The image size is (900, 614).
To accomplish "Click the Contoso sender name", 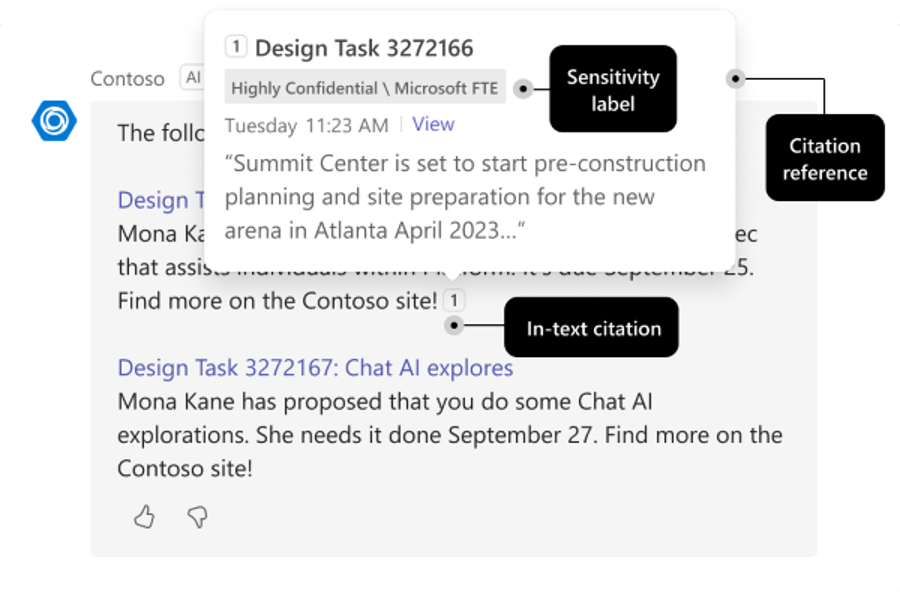I will click(x=127, y=78).
